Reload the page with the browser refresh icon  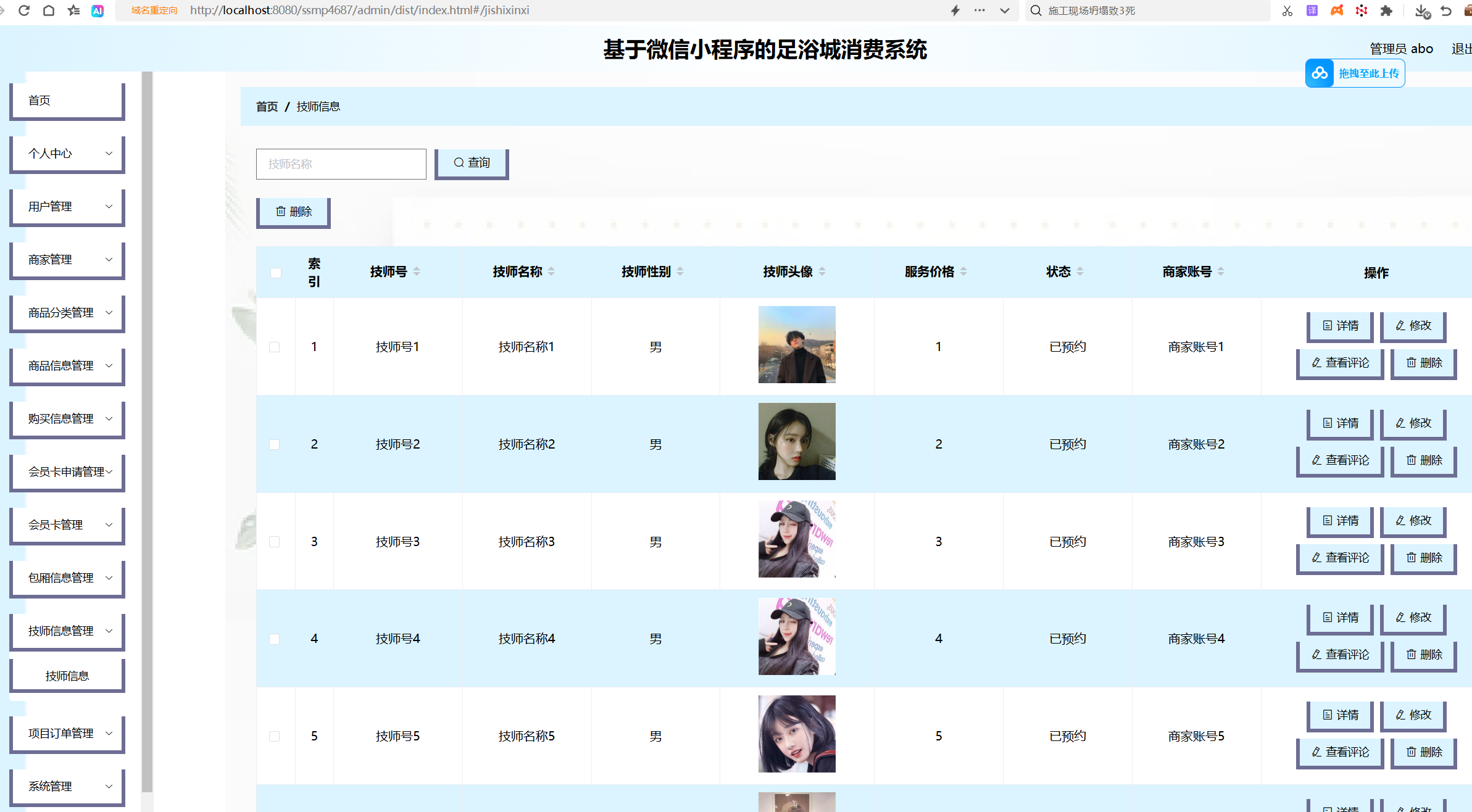(24, 10)
